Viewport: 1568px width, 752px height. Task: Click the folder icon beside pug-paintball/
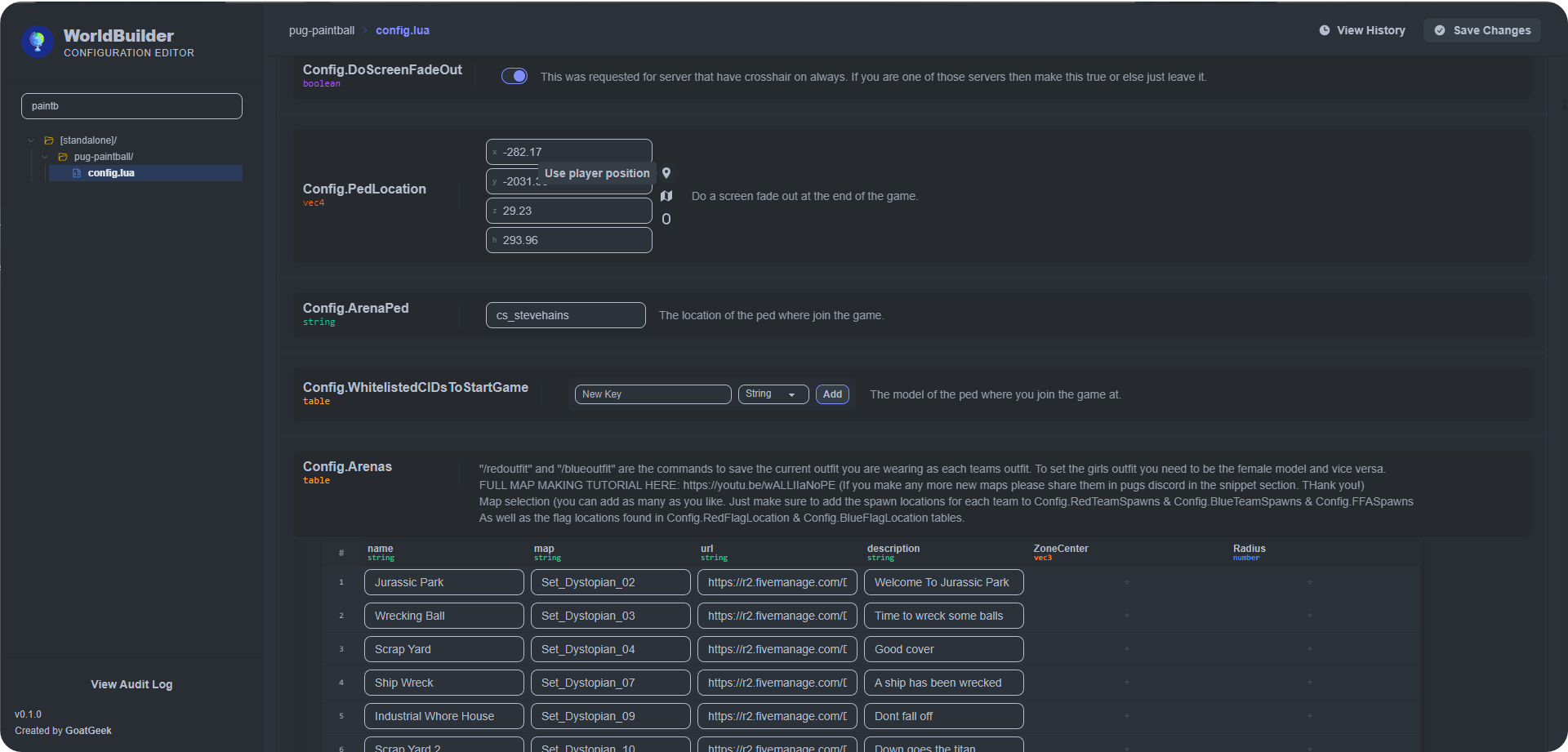pos(62,156)
